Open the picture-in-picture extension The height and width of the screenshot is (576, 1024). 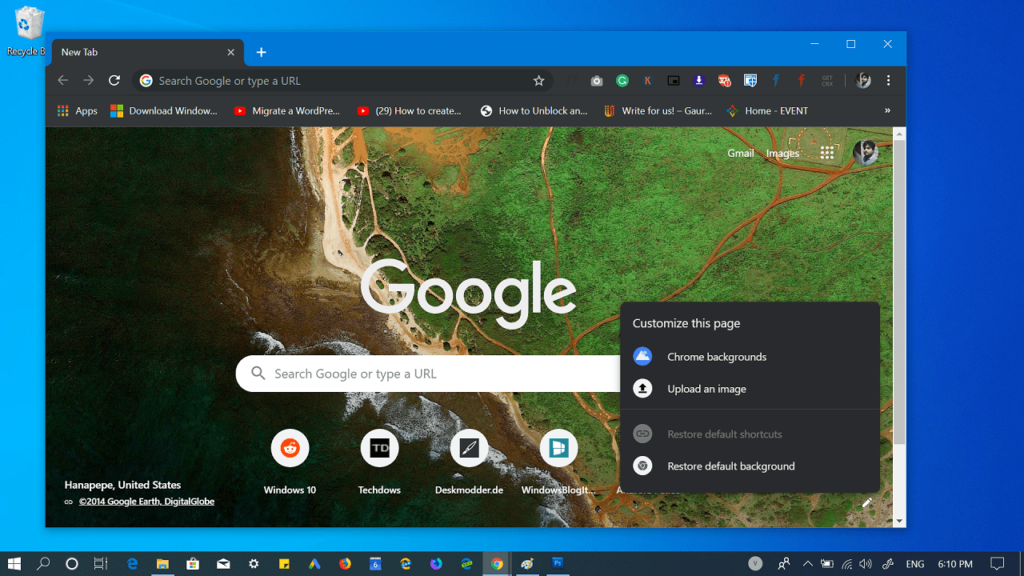[673, 80]
